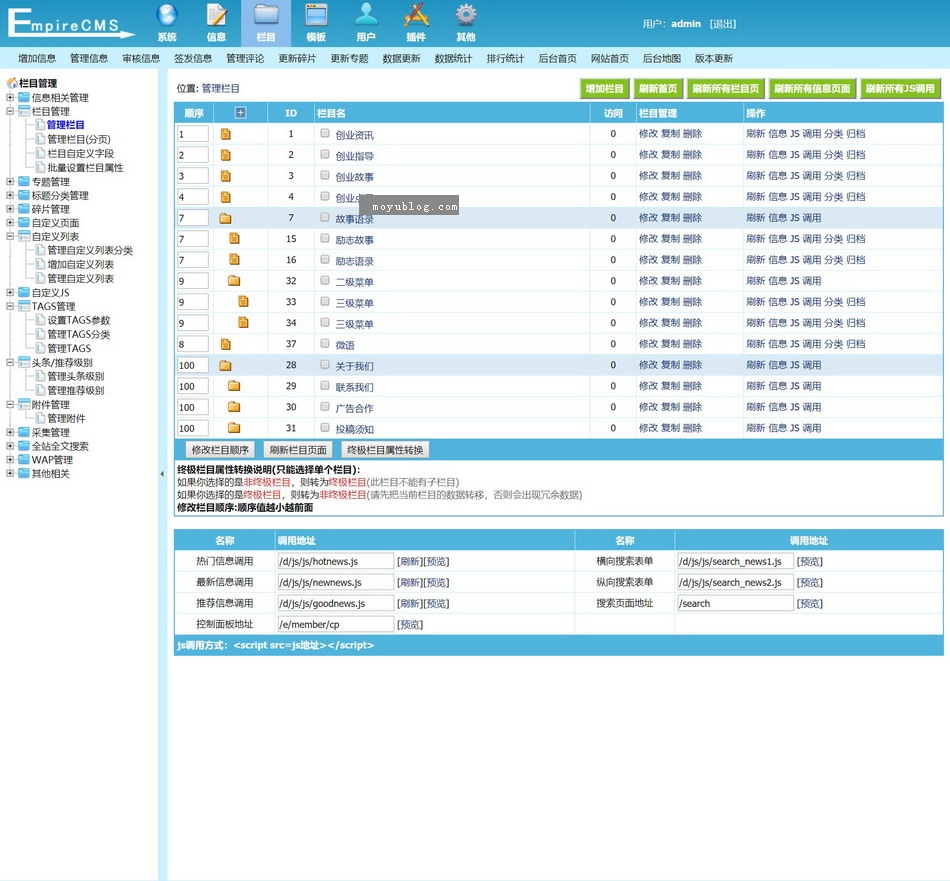Open the 管理评论 menu item
950x881 pixels.
point(245,58)
